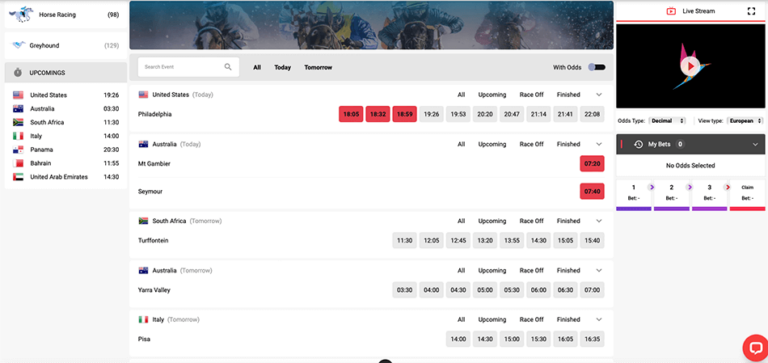This screenshot has width=768, height=363.
Task: Select the All date filter tab
Action: tap(257, 68)
